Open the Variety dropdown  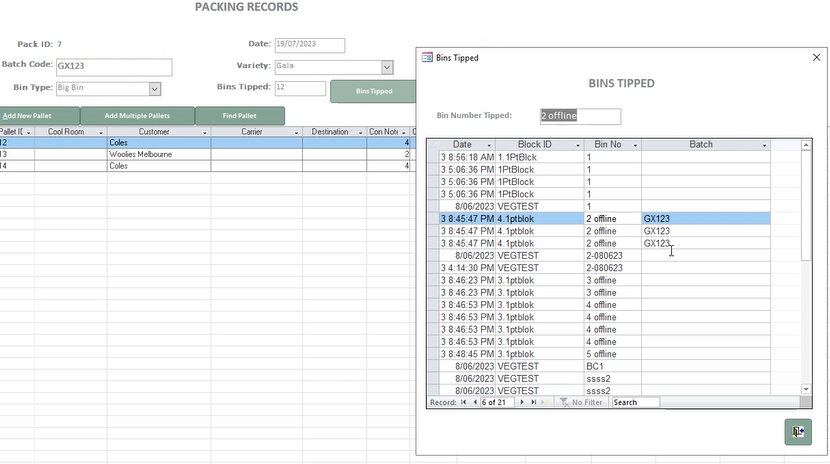click(x=386, y=67)
